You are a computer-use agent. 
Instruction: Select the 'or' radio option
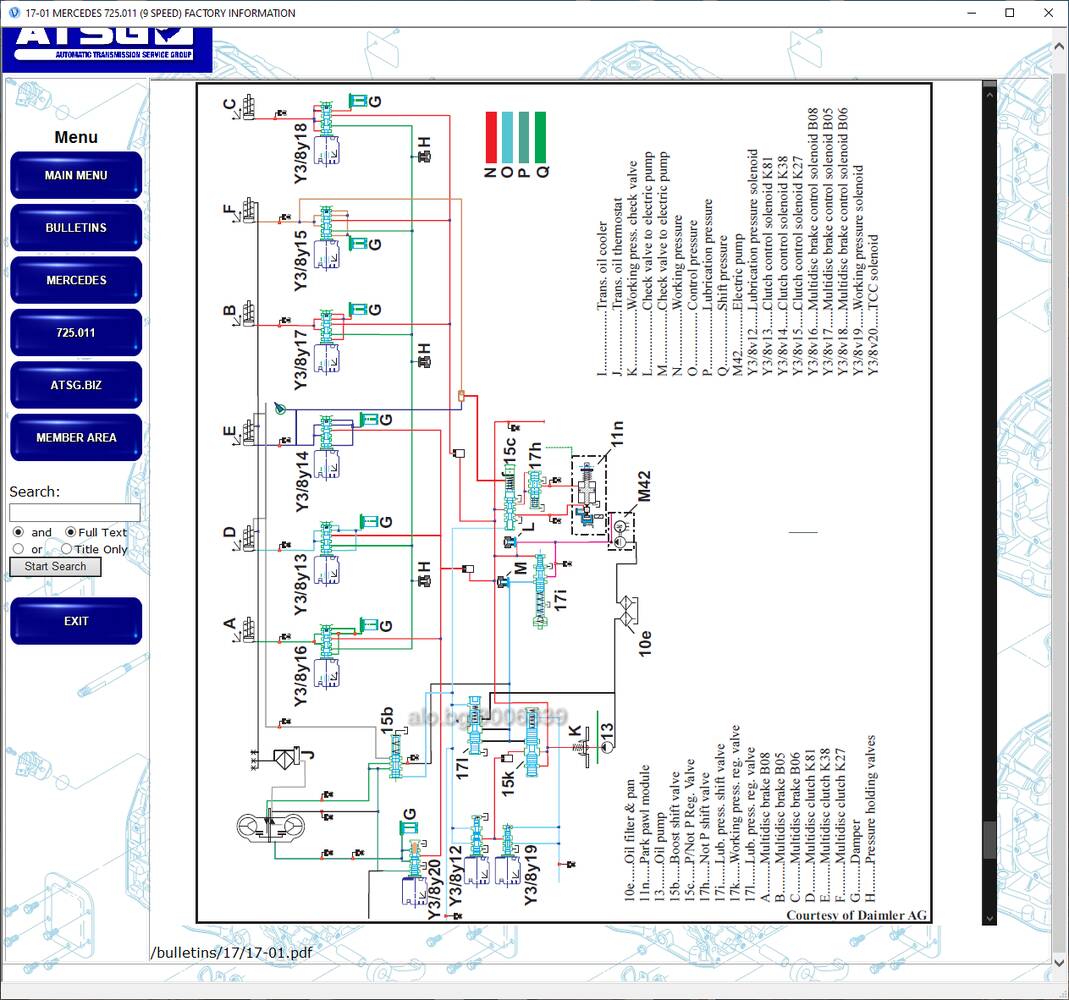tap(18, 549)
